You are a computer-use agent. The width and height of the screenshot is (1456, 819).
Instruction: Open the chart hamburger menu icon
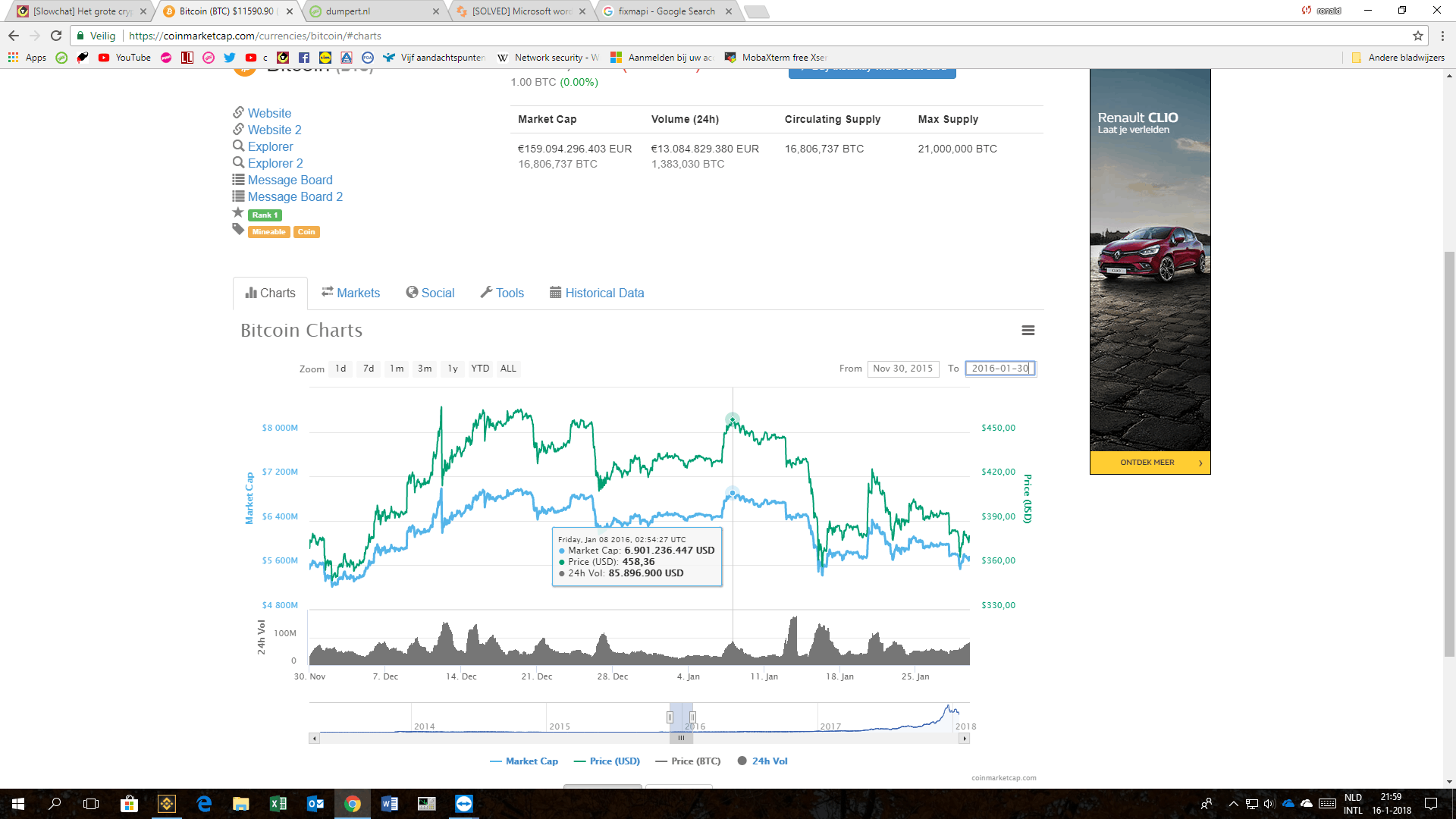[1028, 331]
